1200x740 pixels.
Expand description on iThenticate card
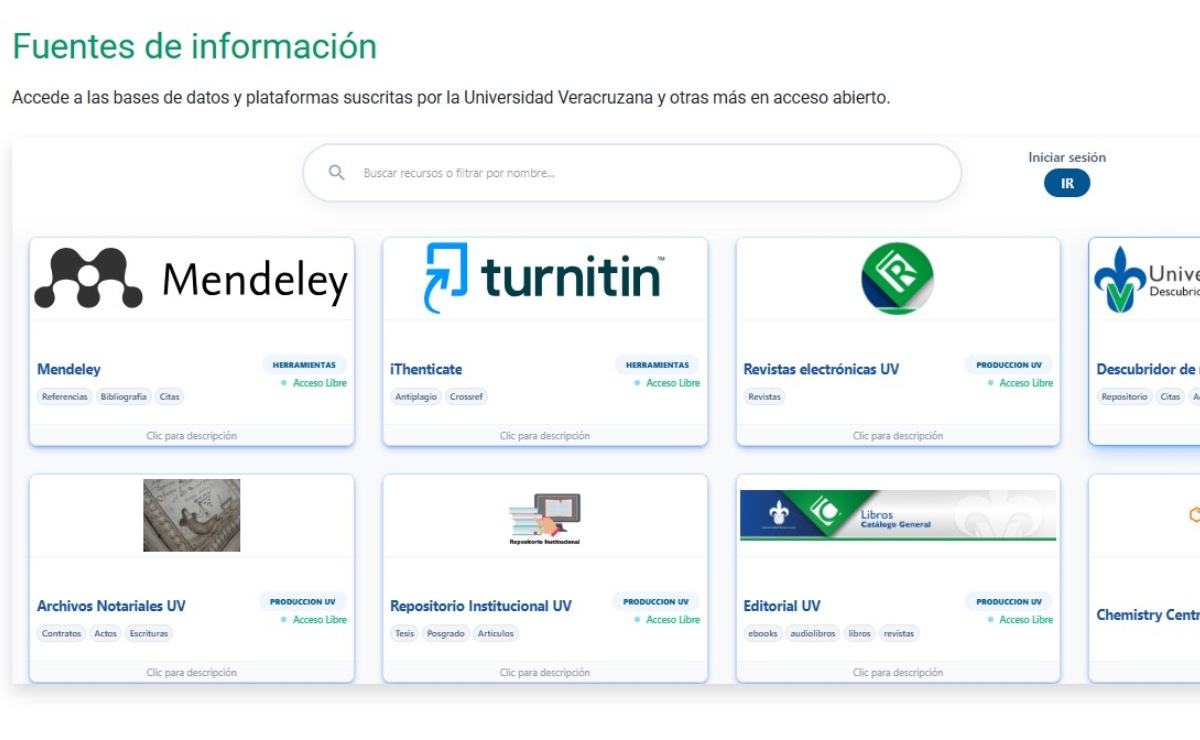(545, 436)
